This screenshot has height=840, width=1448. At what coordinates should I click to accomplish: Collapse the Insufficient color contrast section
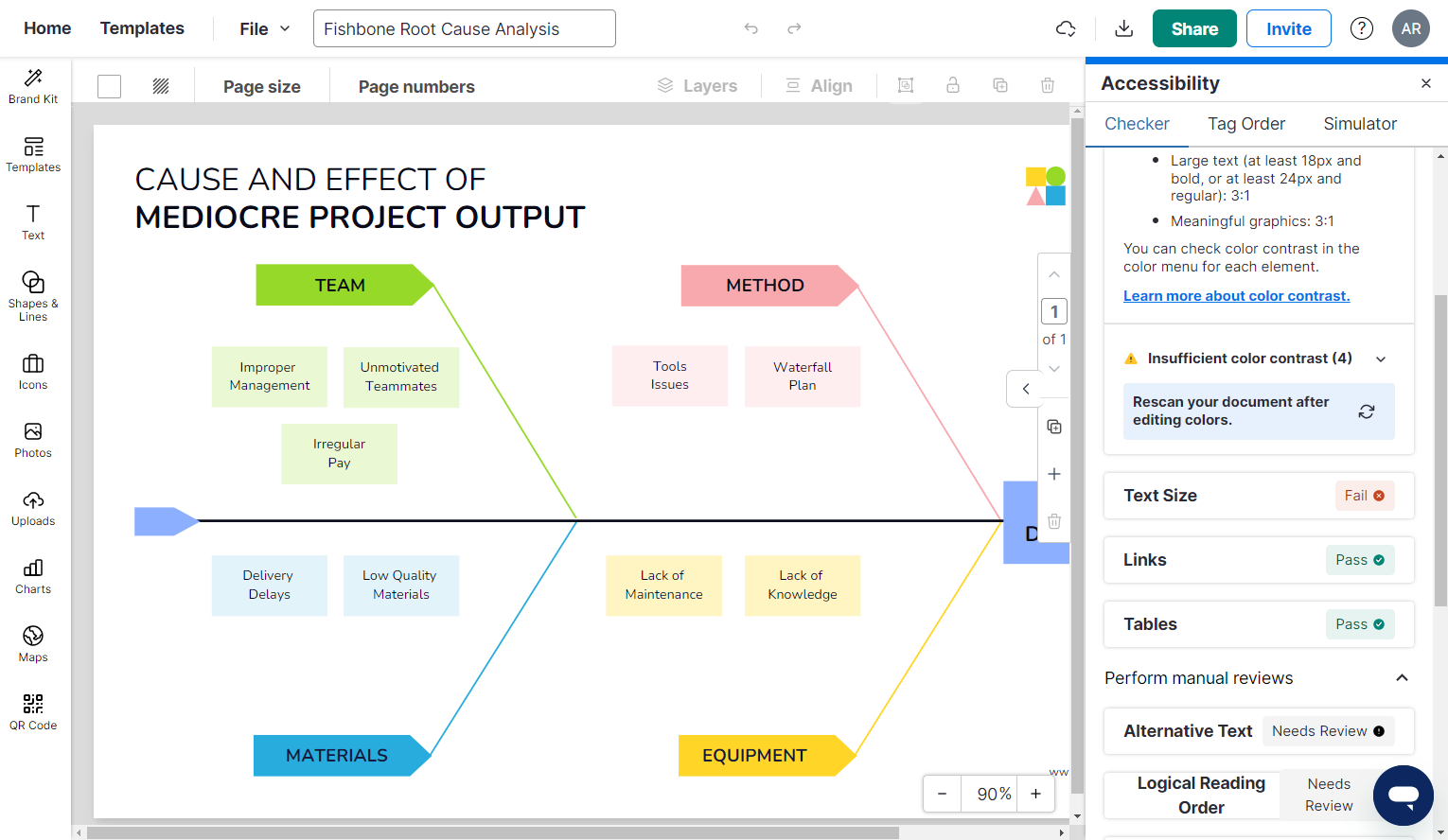(1380, 358)
